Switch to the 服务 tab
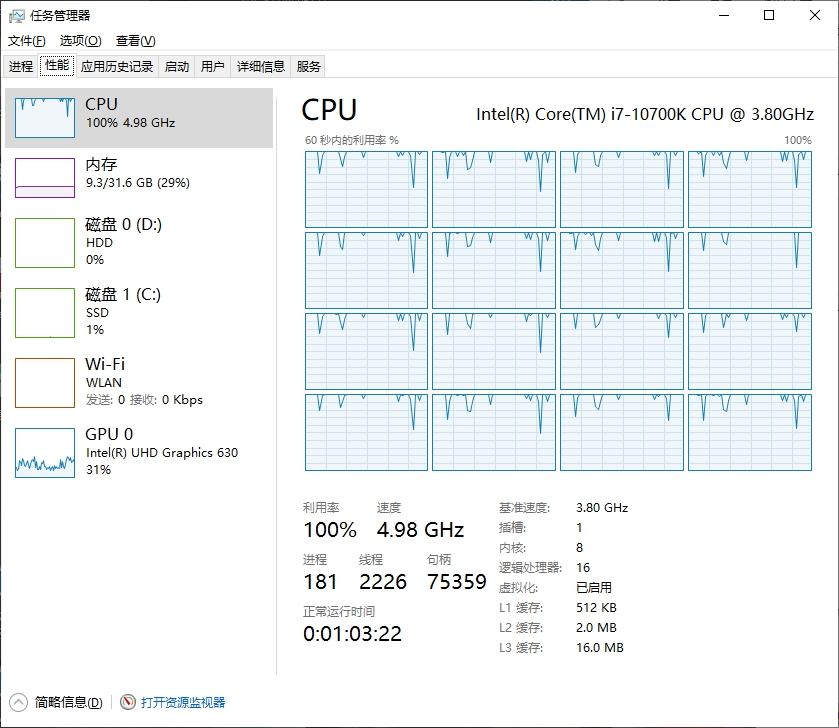 tap(308, 66)
